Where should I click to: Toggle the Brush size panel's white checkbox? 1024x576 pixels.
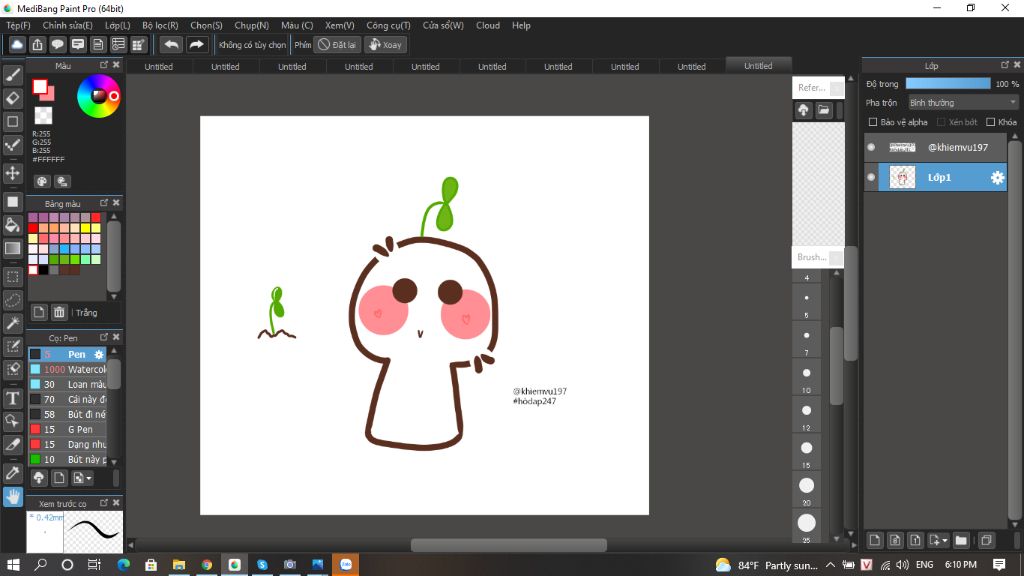[x=836, y=257]
